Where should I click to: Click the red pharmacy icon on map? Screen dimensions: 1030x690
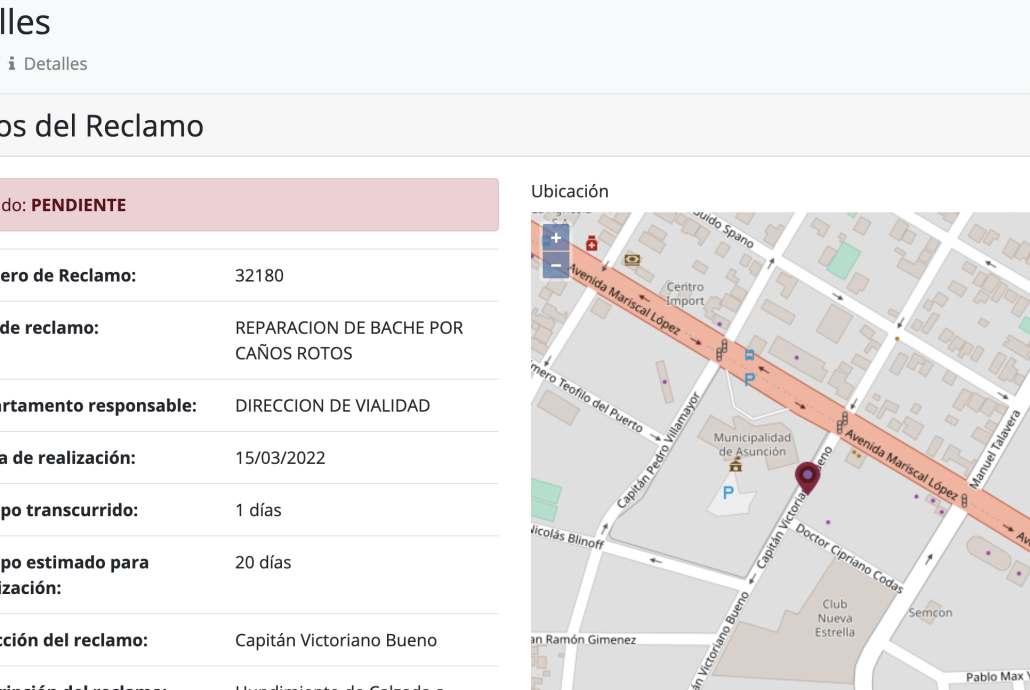592,242
